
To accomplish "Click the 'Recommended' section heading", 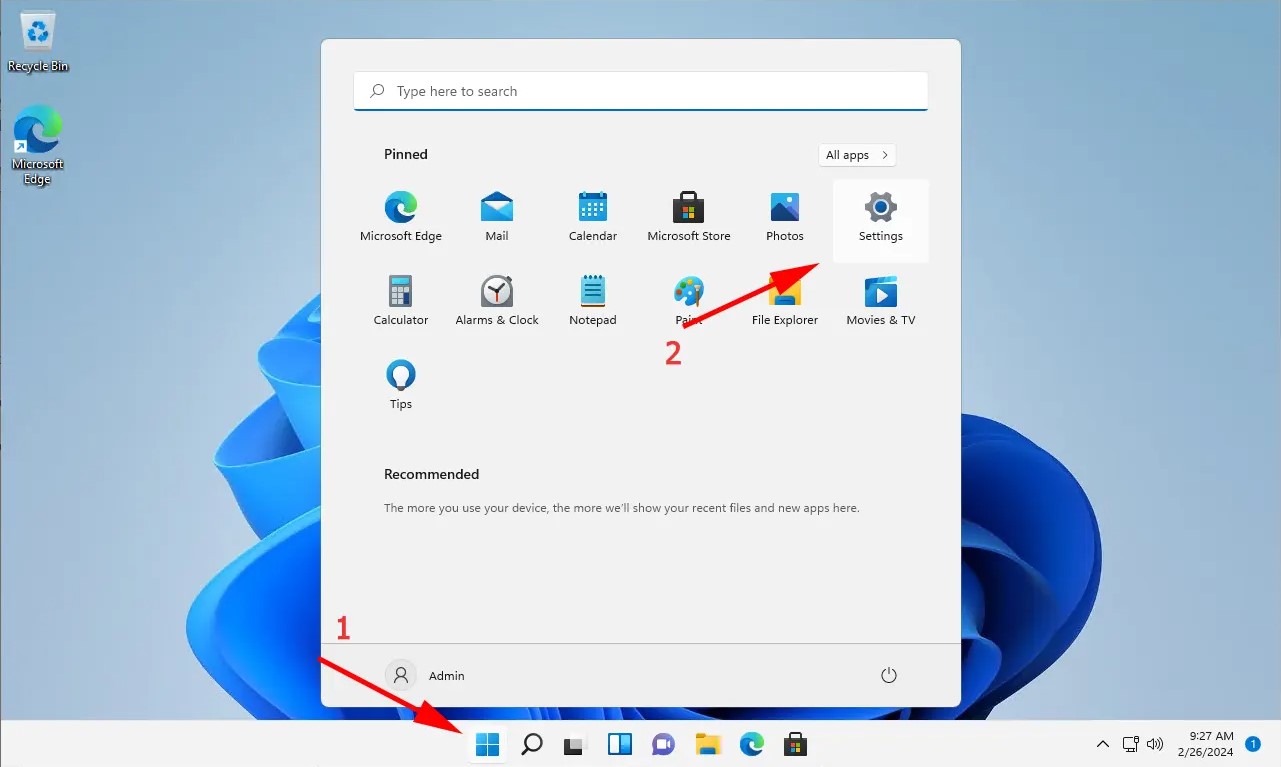I will click(432, 474).
